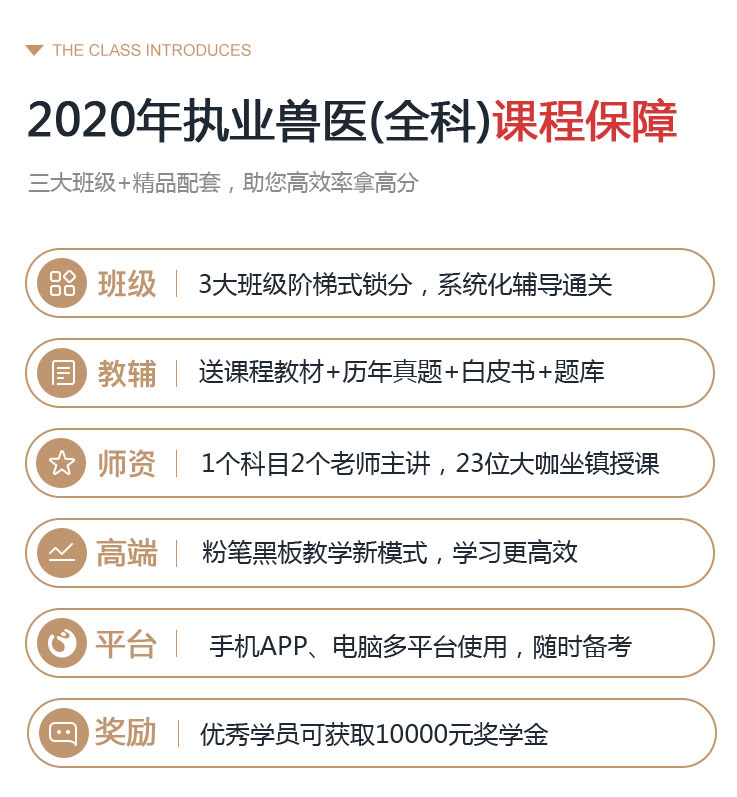Open the 粉笔黑板教学新模式 description
This screenshot has height=797, width=737.
coord(390,553)
